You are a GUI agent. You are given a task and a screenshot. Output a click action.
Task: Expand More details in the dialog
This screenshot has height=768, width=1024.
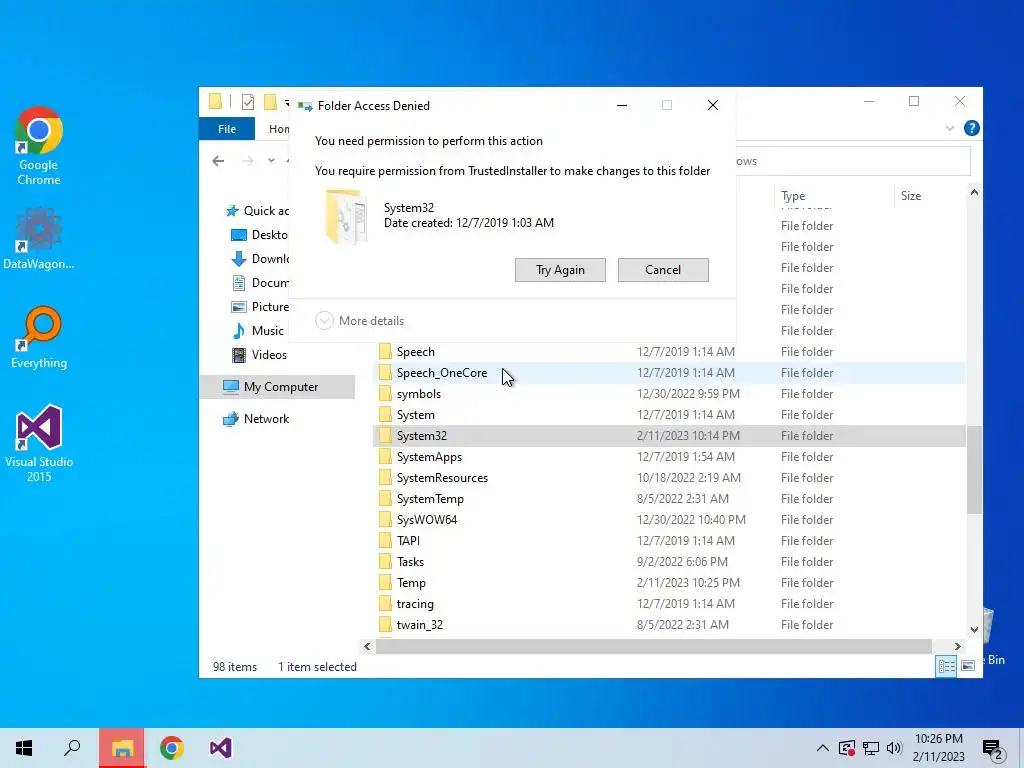pos(360,321)
